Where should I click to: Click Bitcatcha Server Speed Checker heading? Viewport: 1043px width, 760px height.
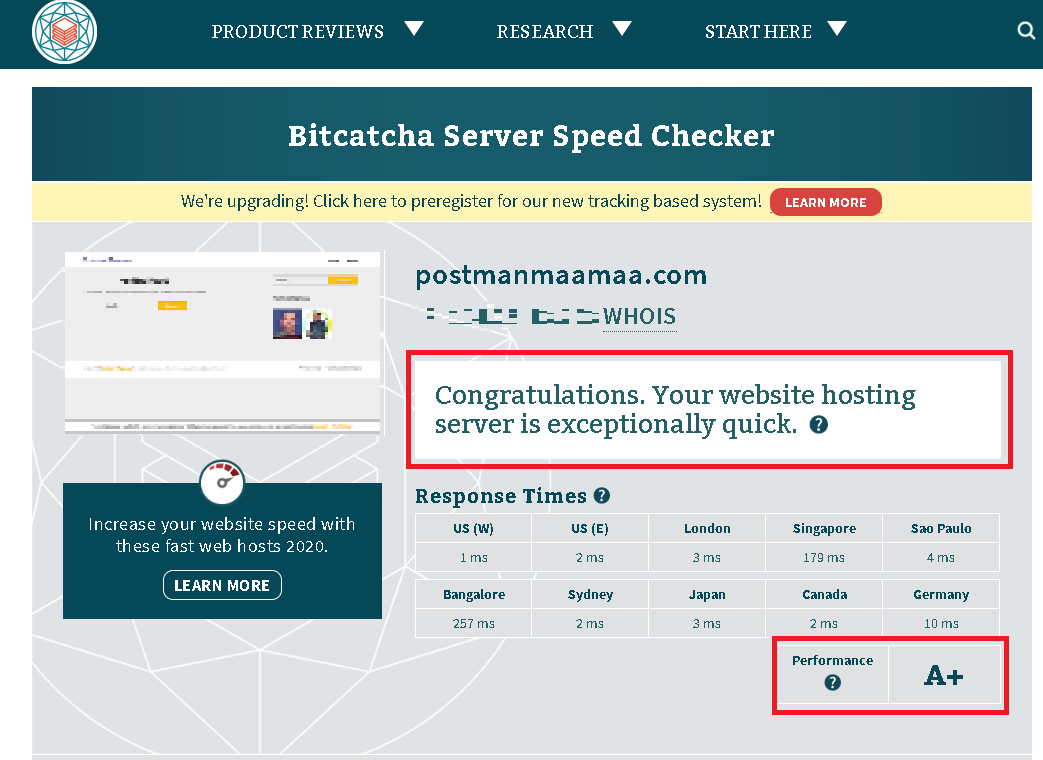coord(531,136)
